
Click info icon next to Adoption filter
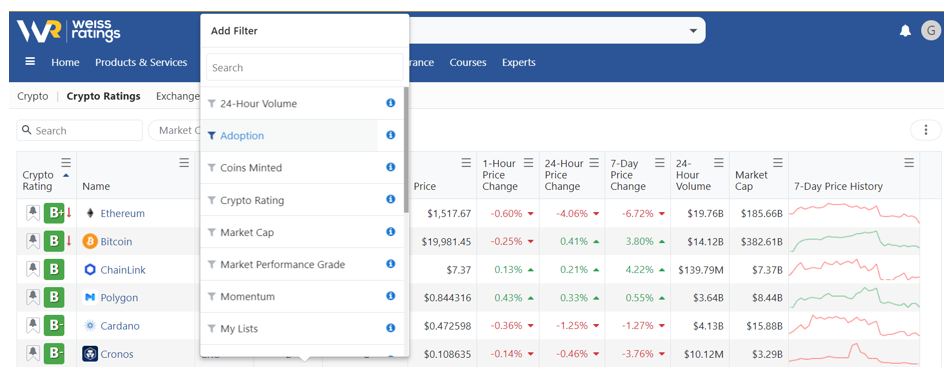coord(391,135)
